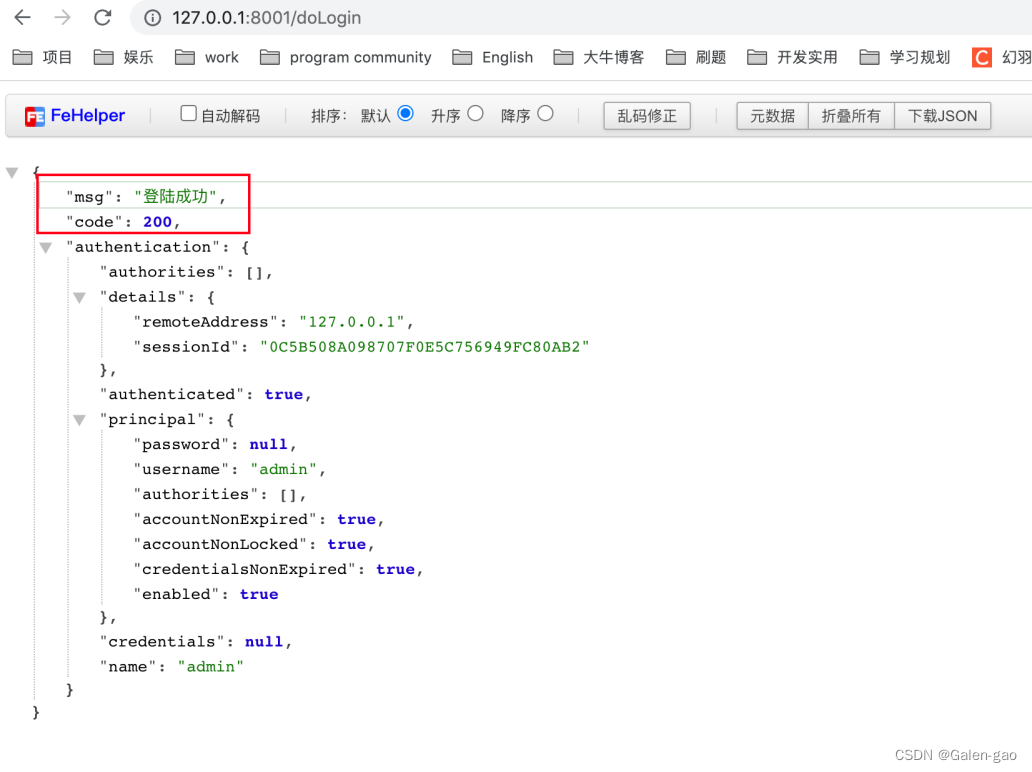Open the 刷题 bookmarks folder

click(x=696, y=57)
